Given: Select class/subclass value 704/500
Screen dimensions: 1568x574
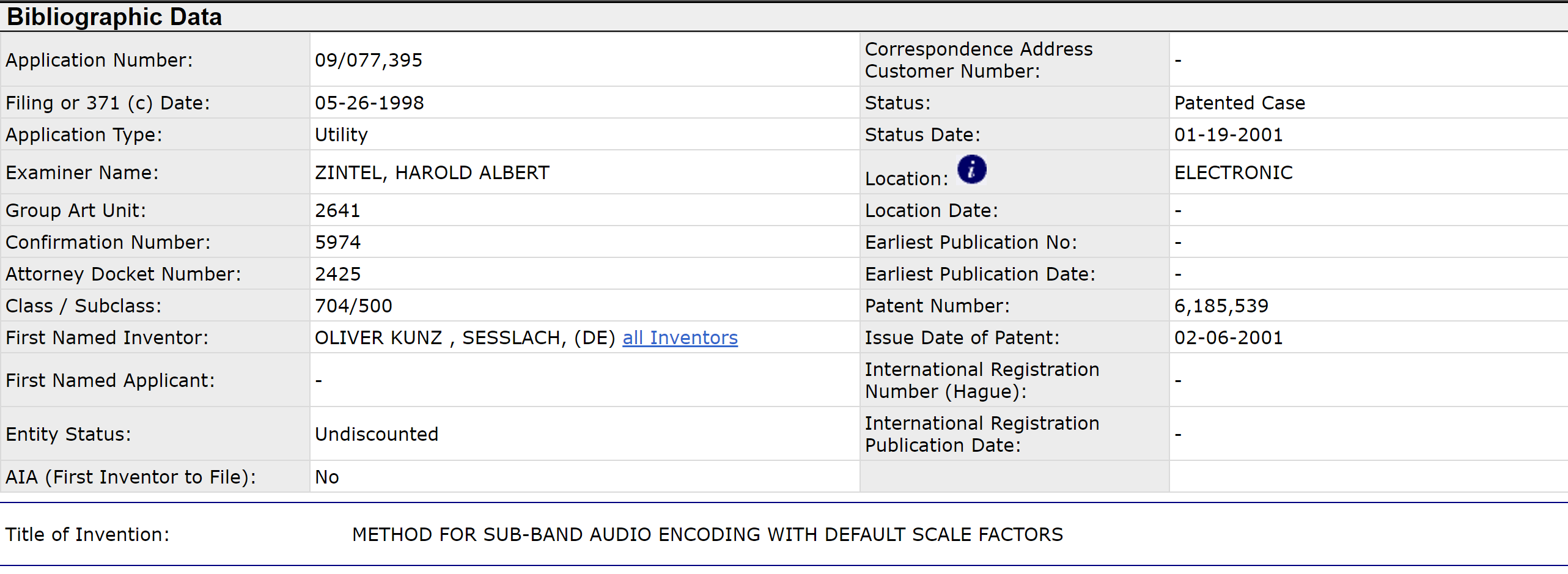Looking at the screenshot, I should [353, 306].
